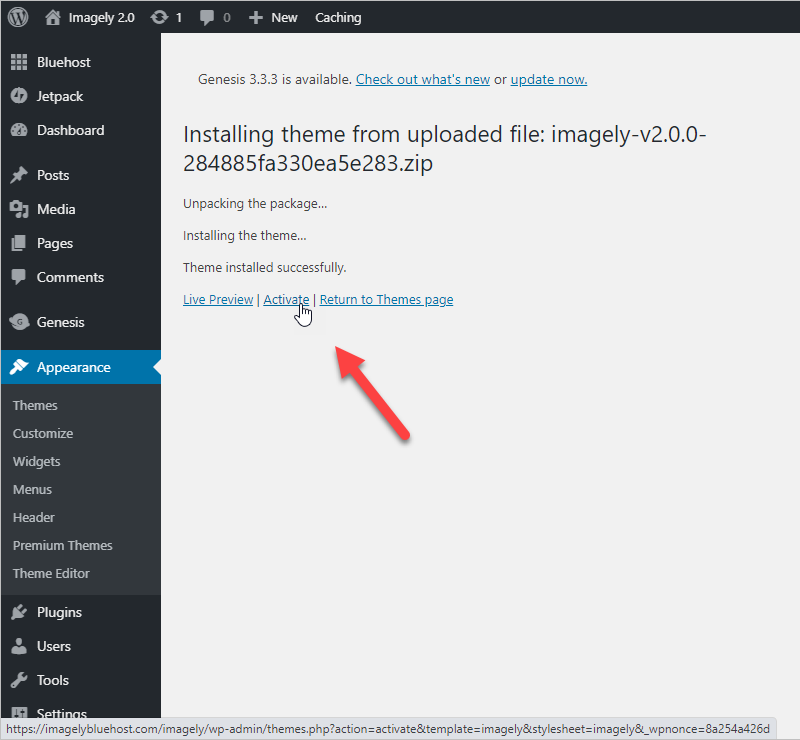The image size is (800, 740).
Task: Click Return to Themes page link
Action: point(386,300)
